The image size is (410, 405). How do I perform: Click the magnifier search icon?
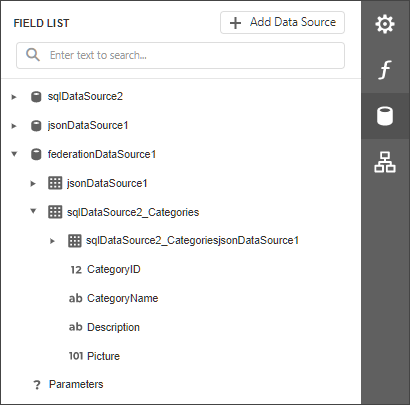point(33,55)
